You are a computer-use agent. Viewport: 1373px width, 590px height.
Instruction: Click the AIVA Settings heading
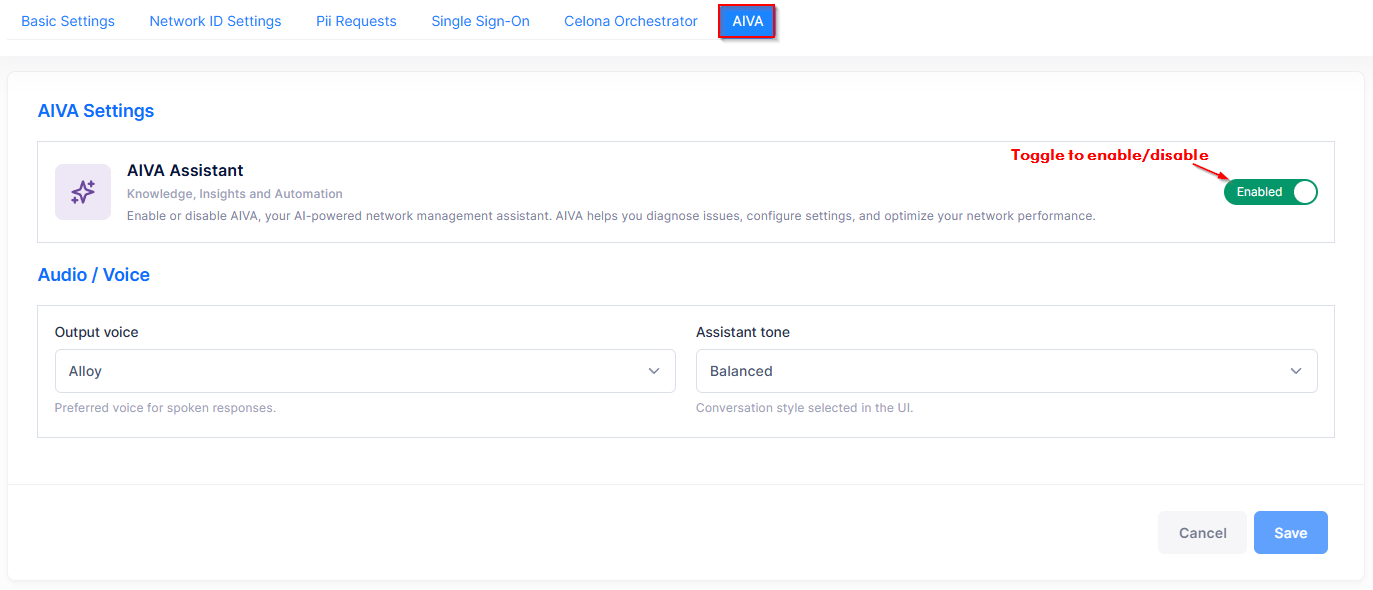96,111
